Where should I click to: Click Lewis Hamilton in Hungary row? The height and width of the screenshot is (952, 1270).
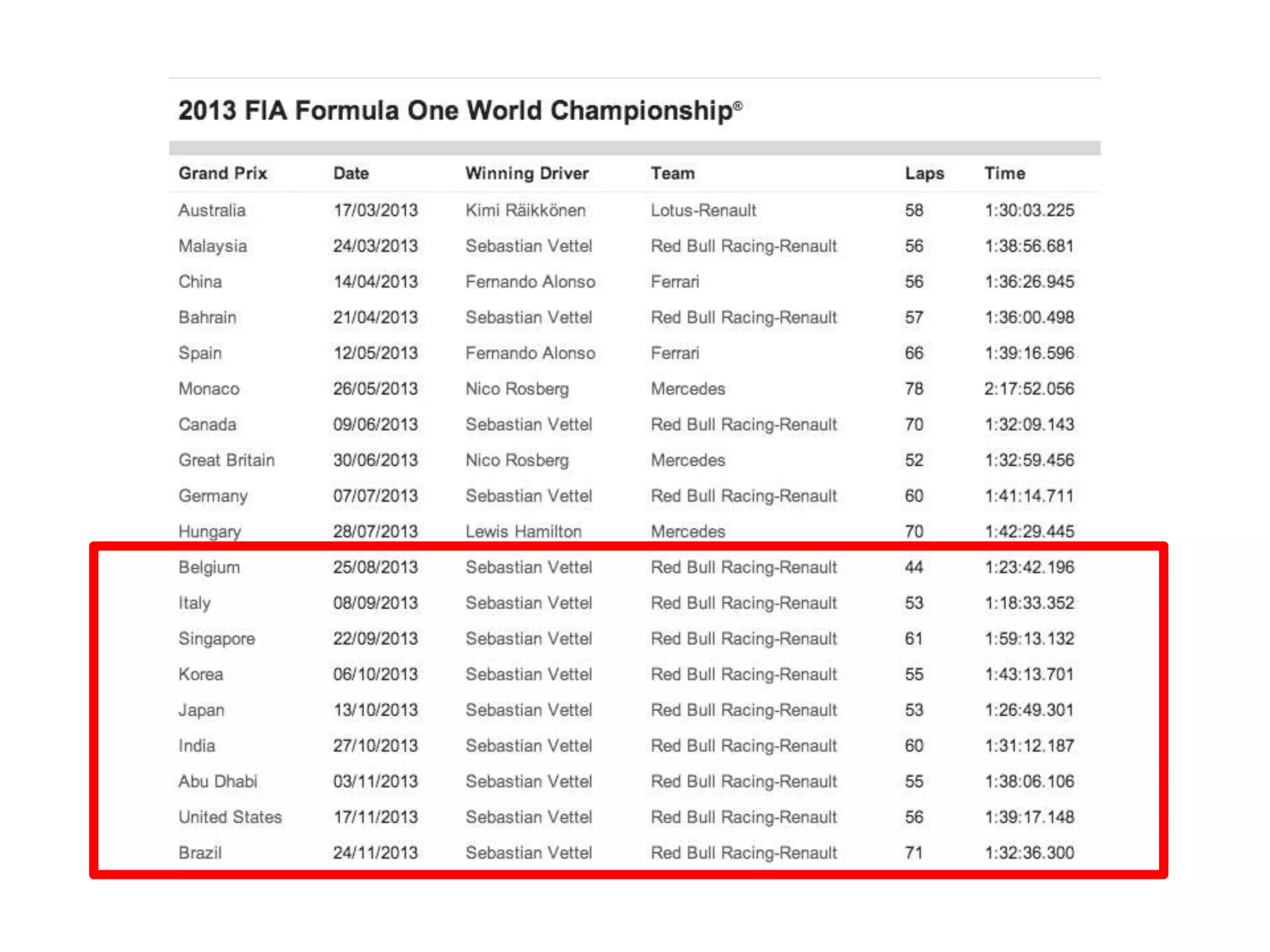524,531
